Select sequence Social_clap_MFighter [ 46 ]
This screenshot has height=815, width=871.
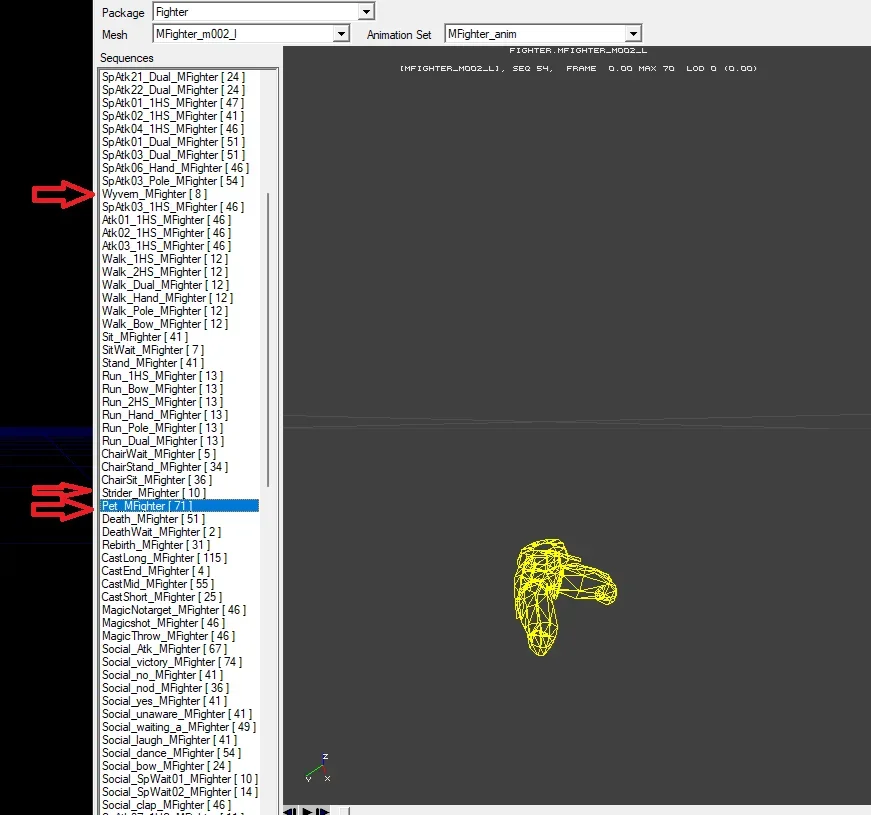click(166, 804)
